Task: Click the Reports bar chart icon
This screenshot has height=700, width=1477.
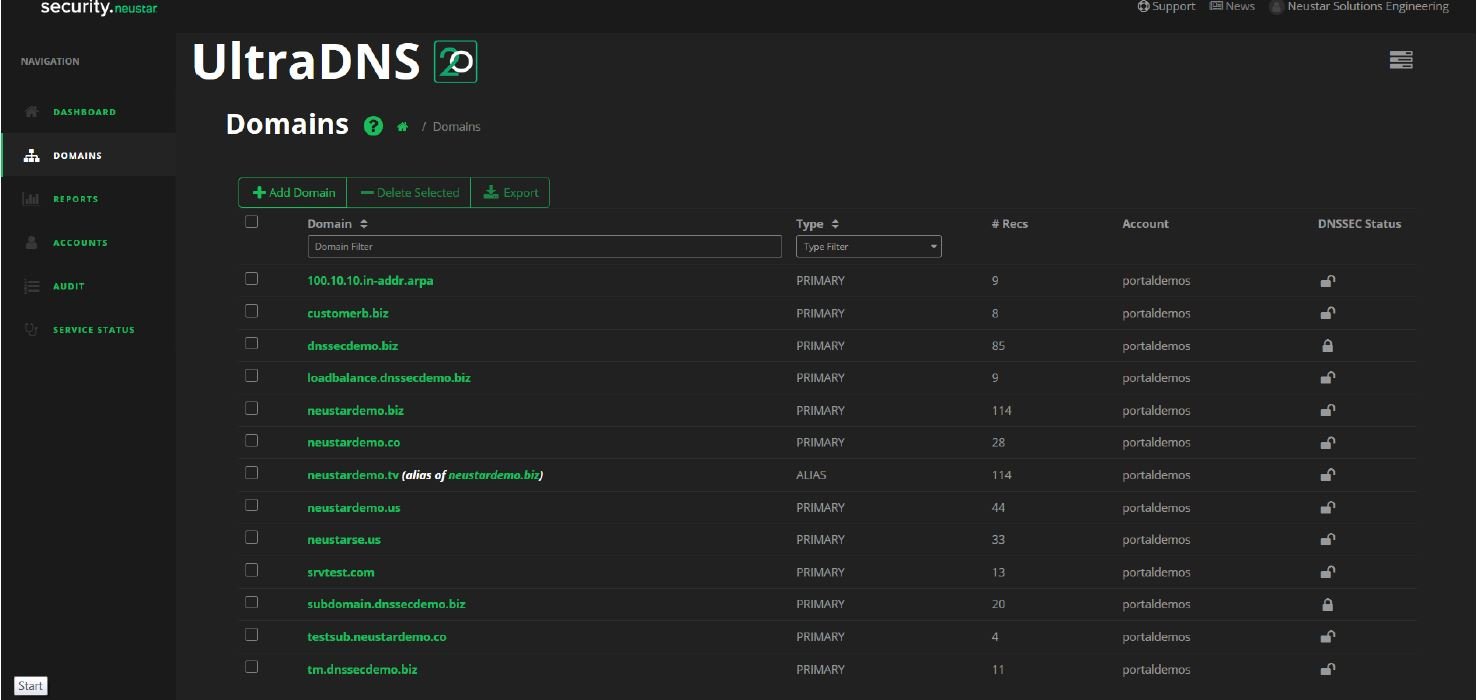Action: tap(31, 199)
